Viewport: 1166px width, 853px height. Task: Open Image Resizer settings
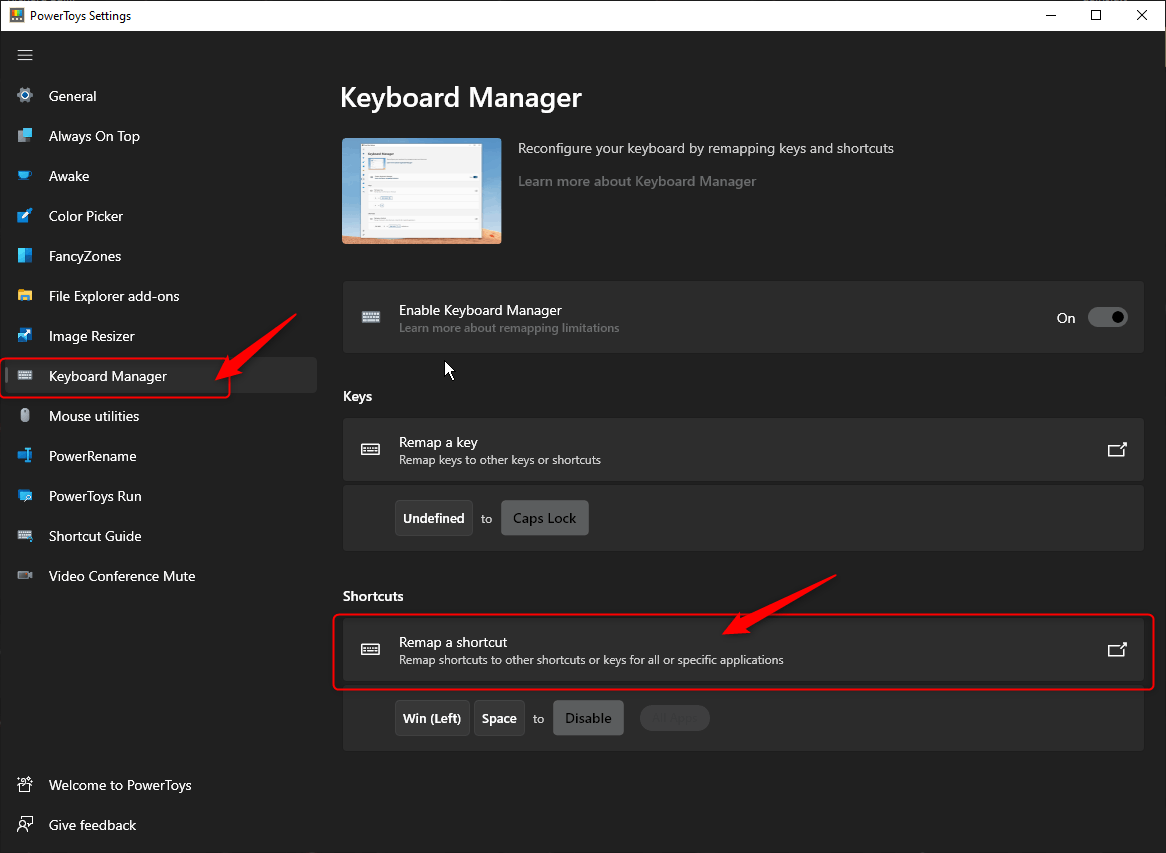point(158,336)
